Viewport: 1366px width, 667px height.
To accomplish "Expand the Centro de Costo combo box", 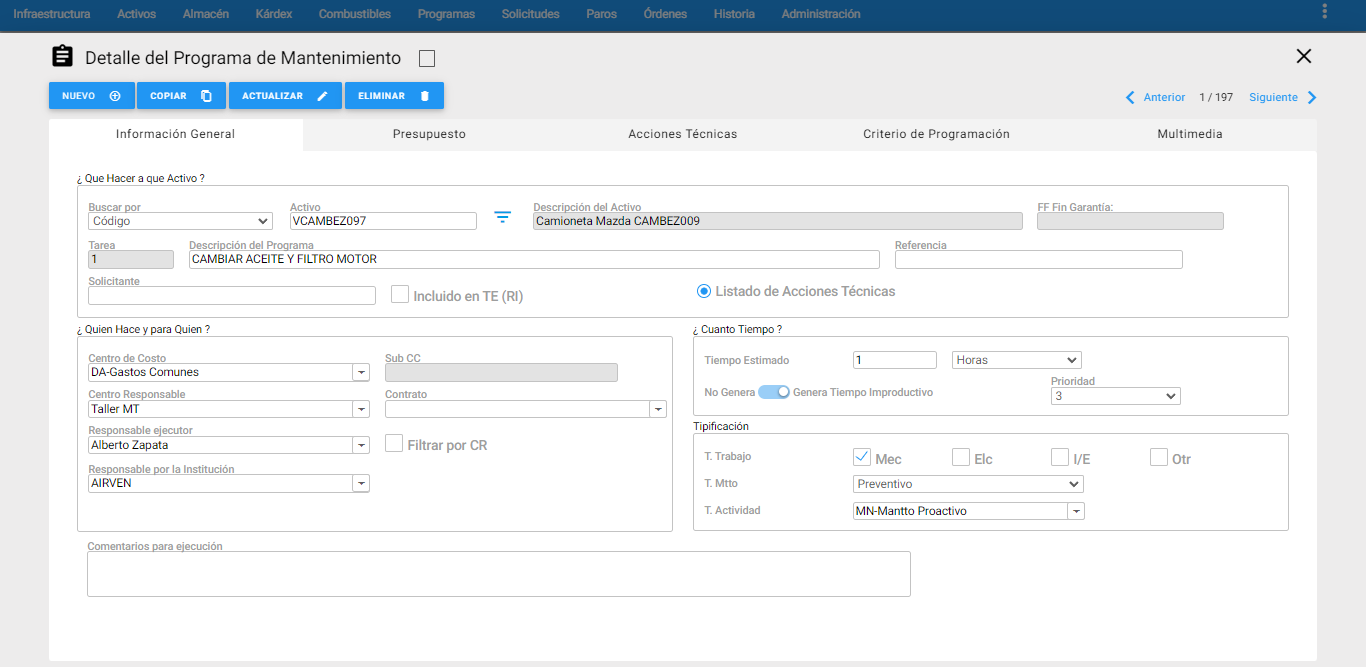I will coord(361,373).
